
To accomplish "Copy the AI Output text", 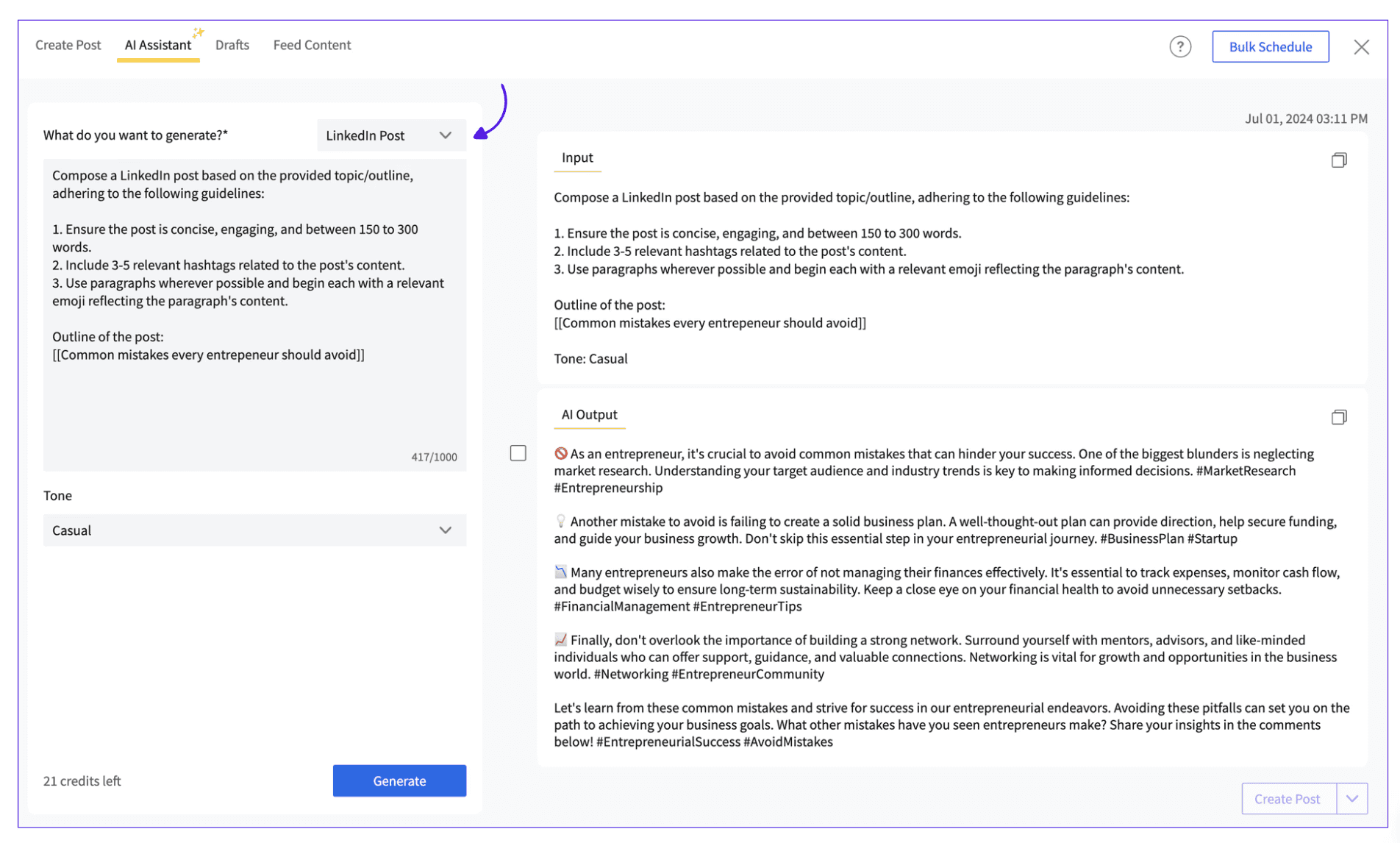I will [x=1338, y=417].
